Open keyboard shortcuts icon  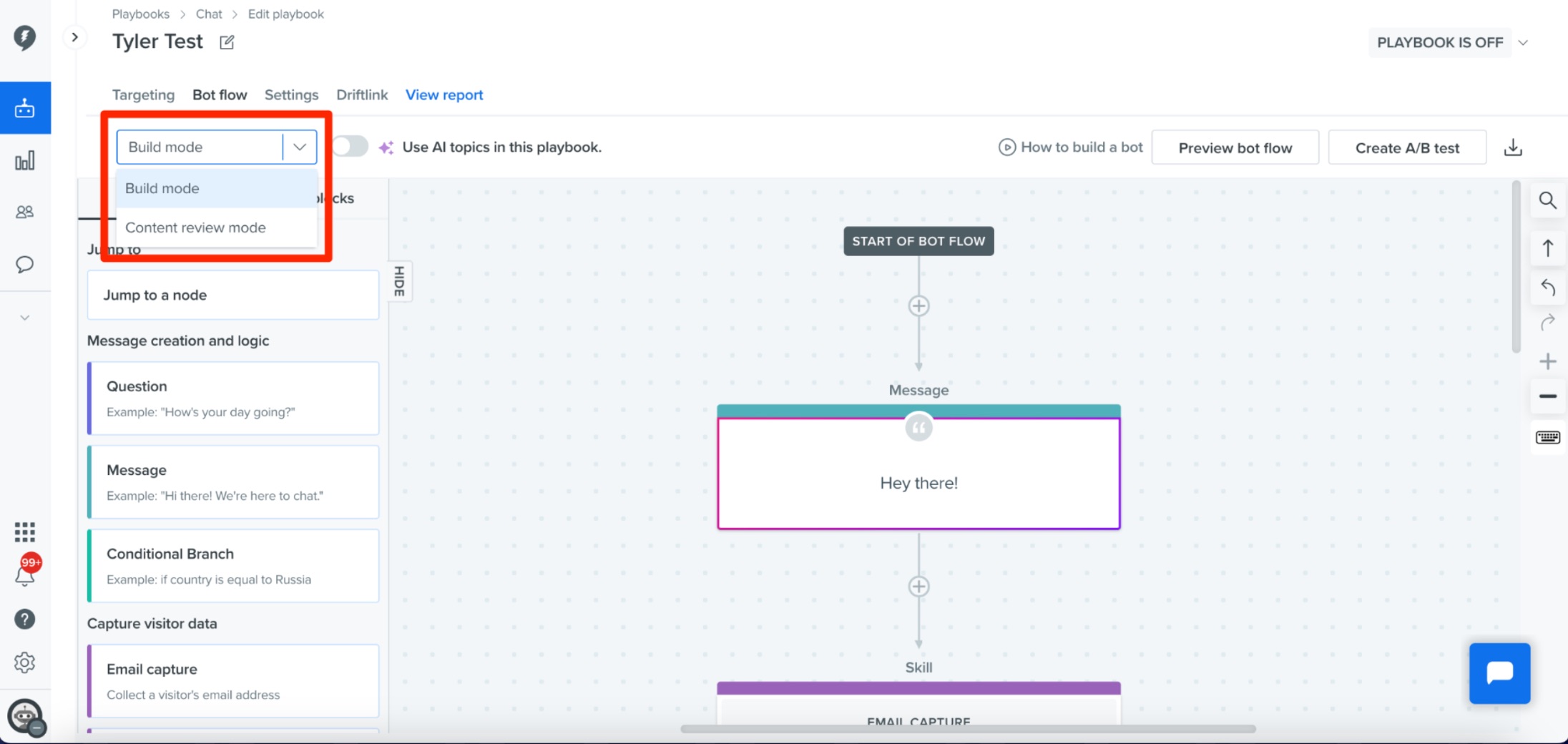[1547, 437]
